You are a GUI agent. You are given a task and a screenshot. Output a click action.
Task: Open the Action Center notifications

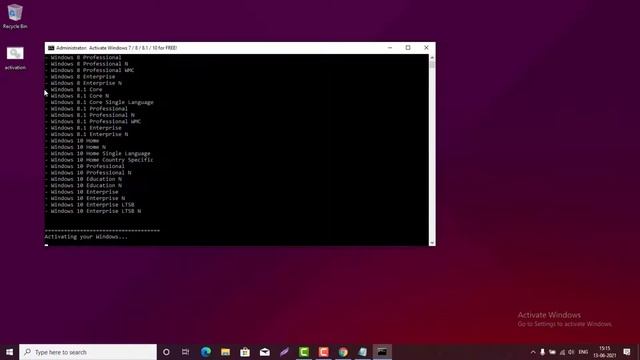click(x=627, y=352)
